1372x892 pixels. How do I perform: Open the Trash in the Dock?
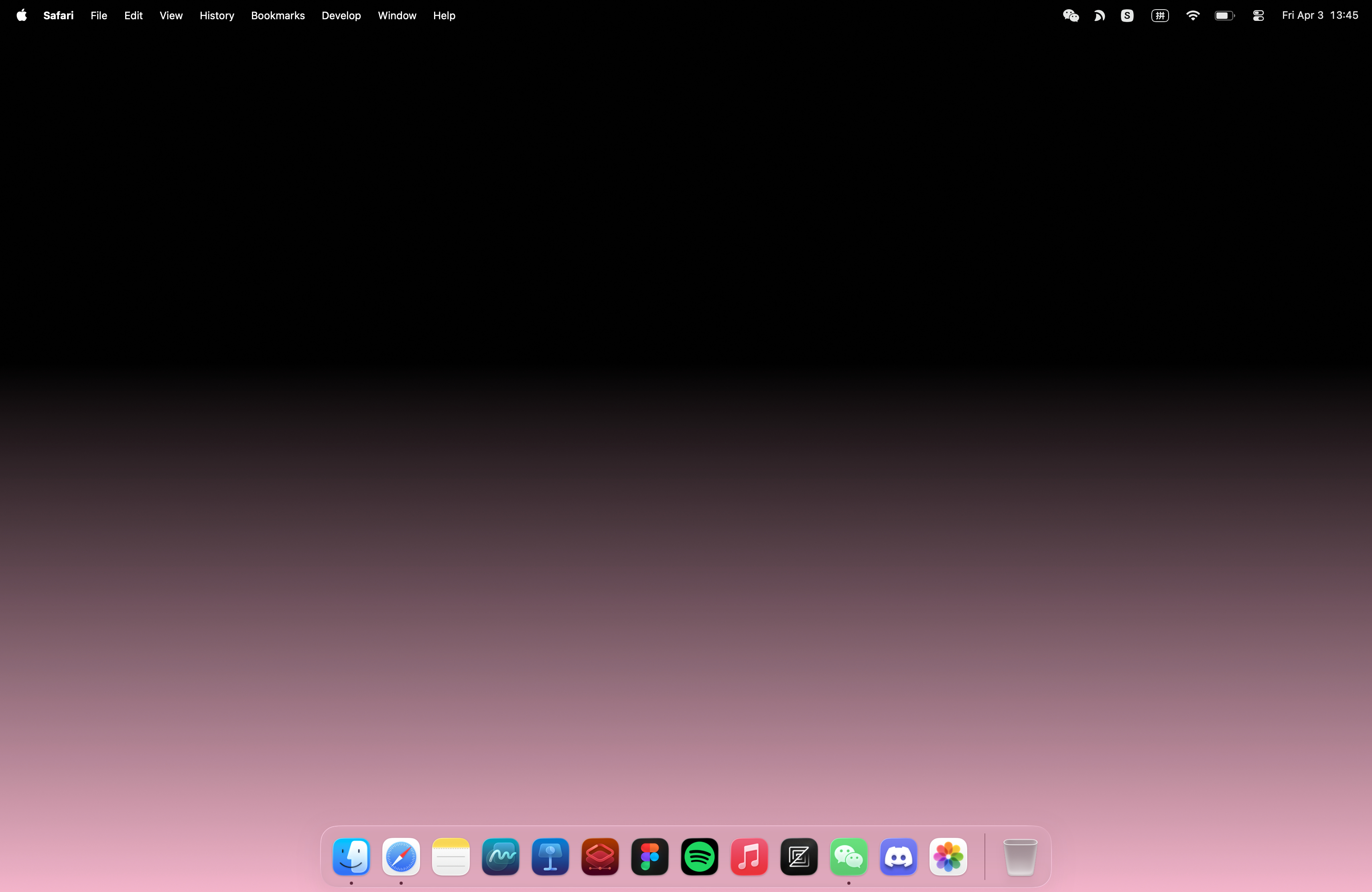[1020, 857]
